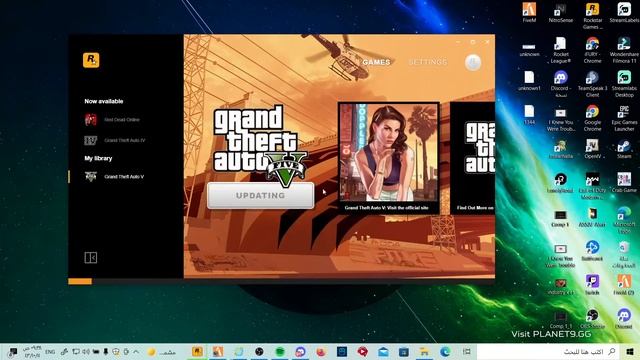This screenshot has height=360, width=640.
Task: Open the taskbar clock and date
Action: [33, 351]
